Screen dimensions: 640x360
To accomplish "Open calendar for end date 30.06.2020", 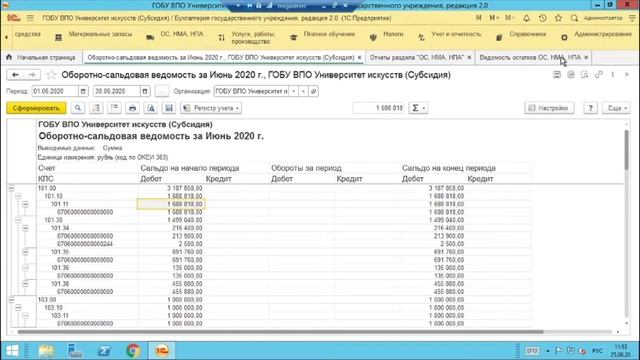I will 145,91.
